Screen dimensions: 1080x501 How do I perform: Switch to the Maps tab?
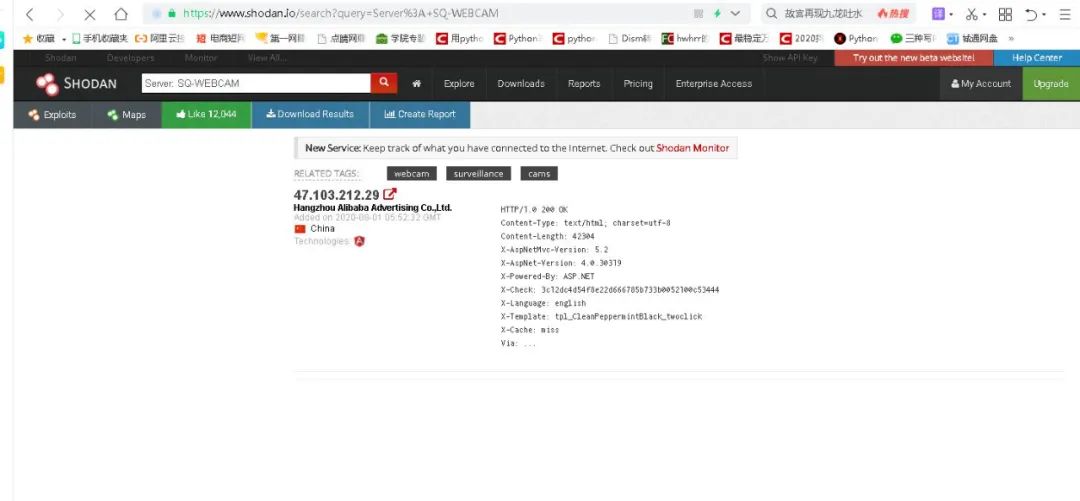click(x=127, y=114)
